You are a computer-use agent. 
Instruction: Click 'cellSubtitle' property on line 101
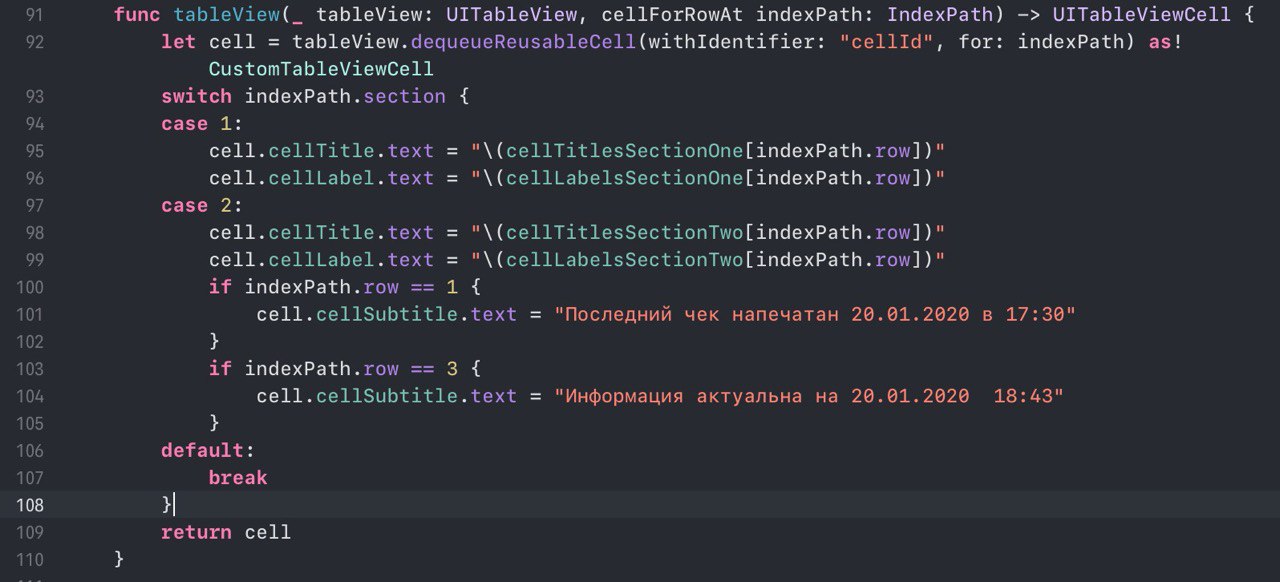(x=387, y=314)
